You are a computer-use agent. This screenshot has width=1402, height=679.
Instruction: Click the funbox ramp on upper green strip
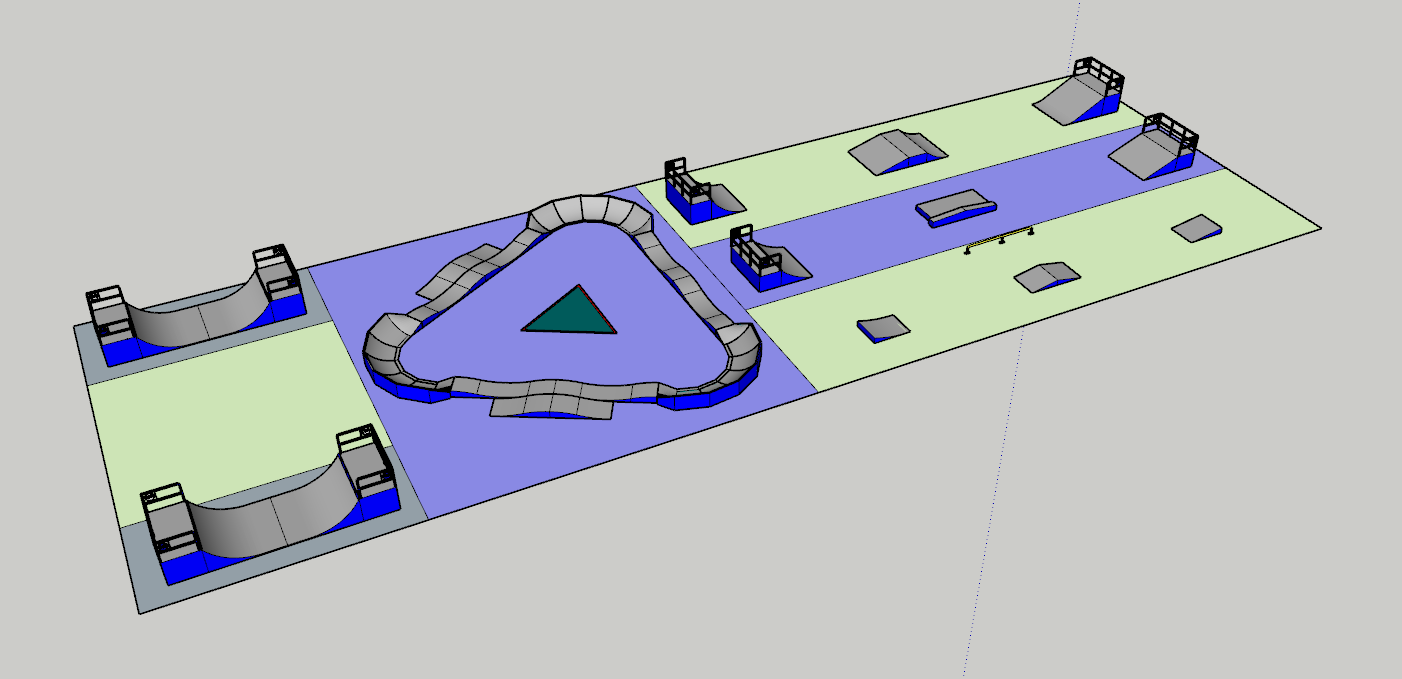coord(895,150)
